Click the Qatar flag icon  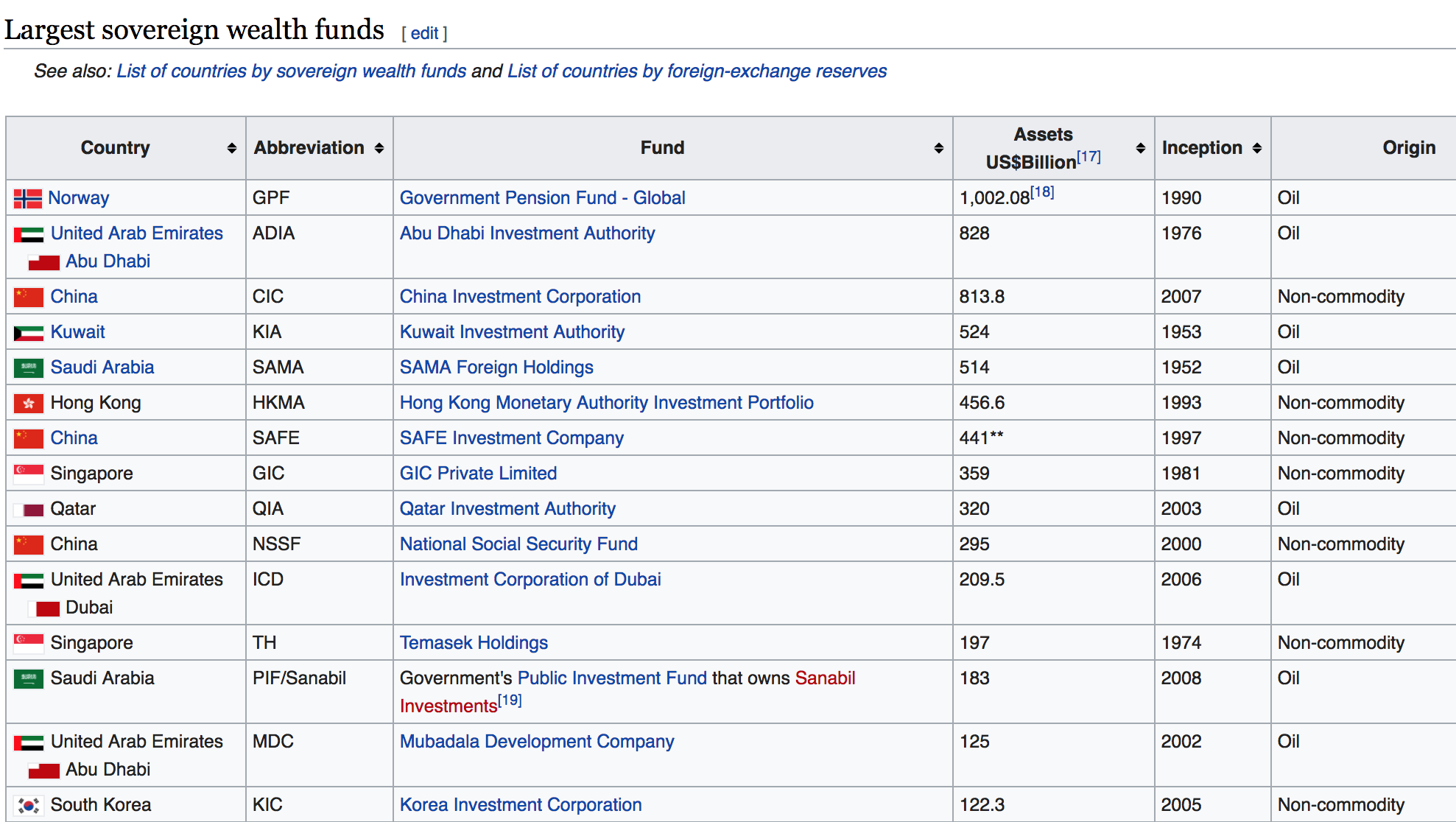coord(27,508)
